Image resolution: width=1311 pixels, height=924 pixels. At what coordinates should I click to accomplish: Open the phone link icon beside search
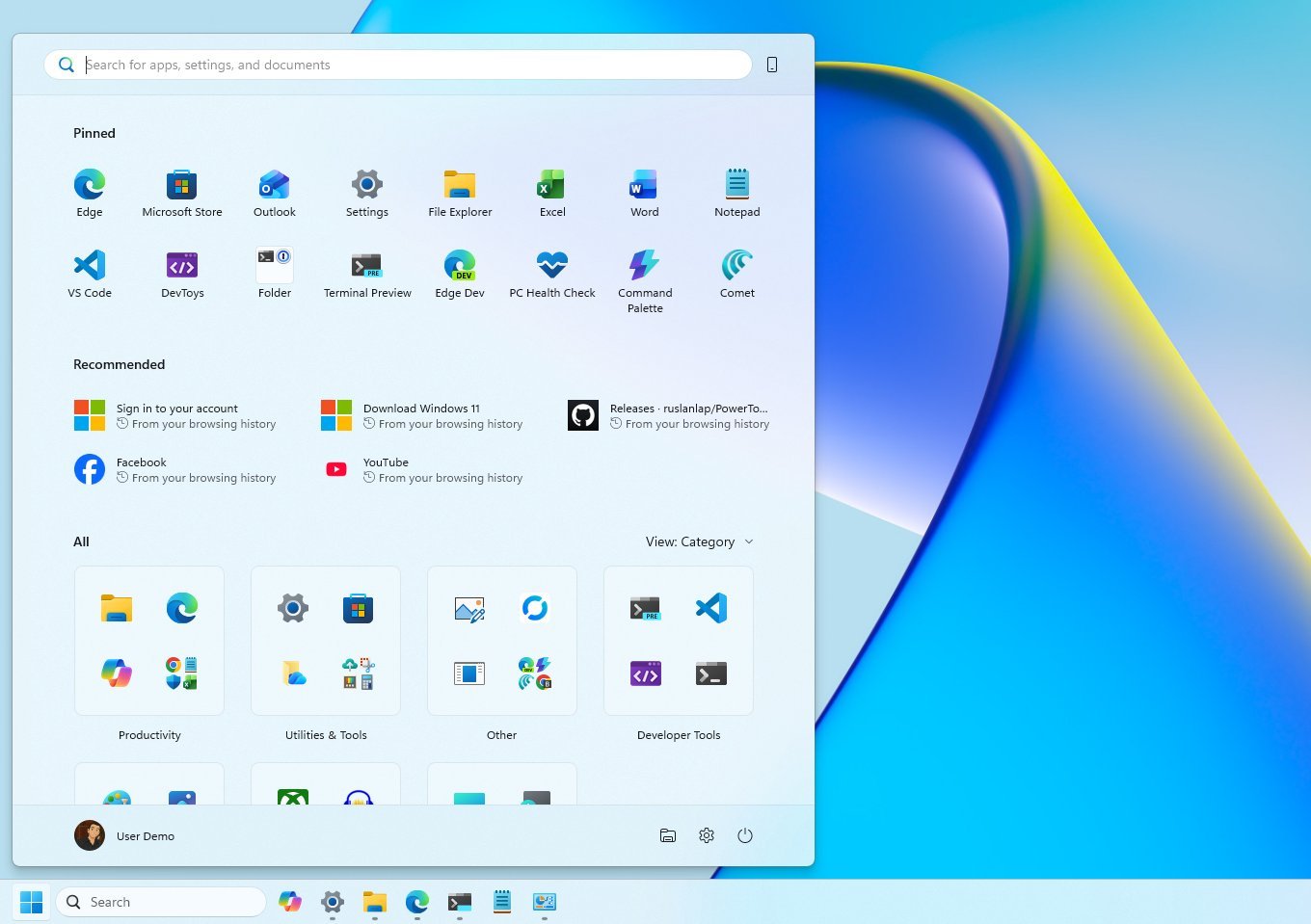pyautogui.click(x=771, y=65)
